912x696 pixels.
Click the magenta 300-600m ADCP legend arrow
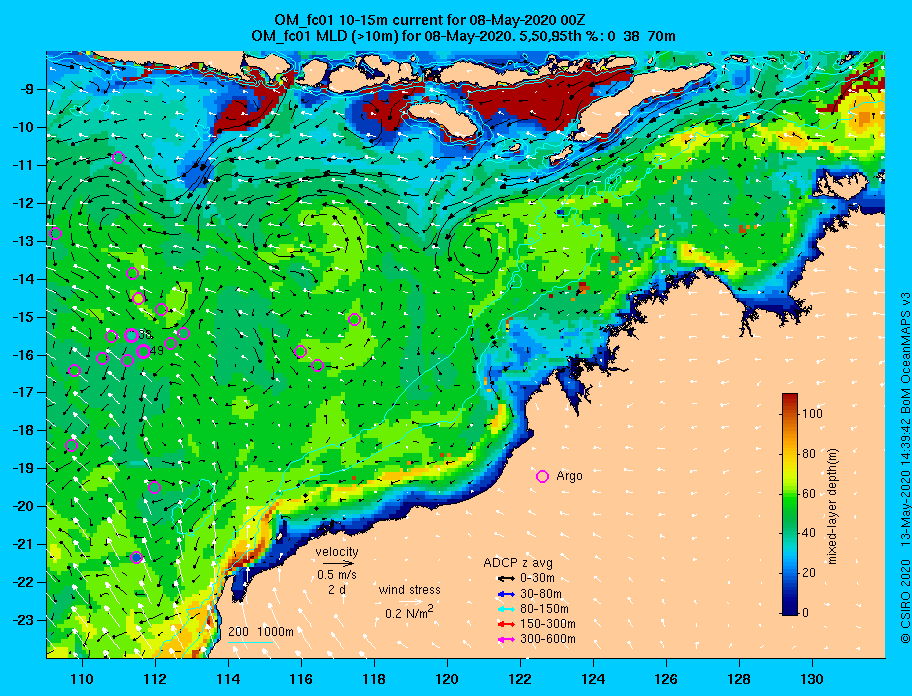506,640
